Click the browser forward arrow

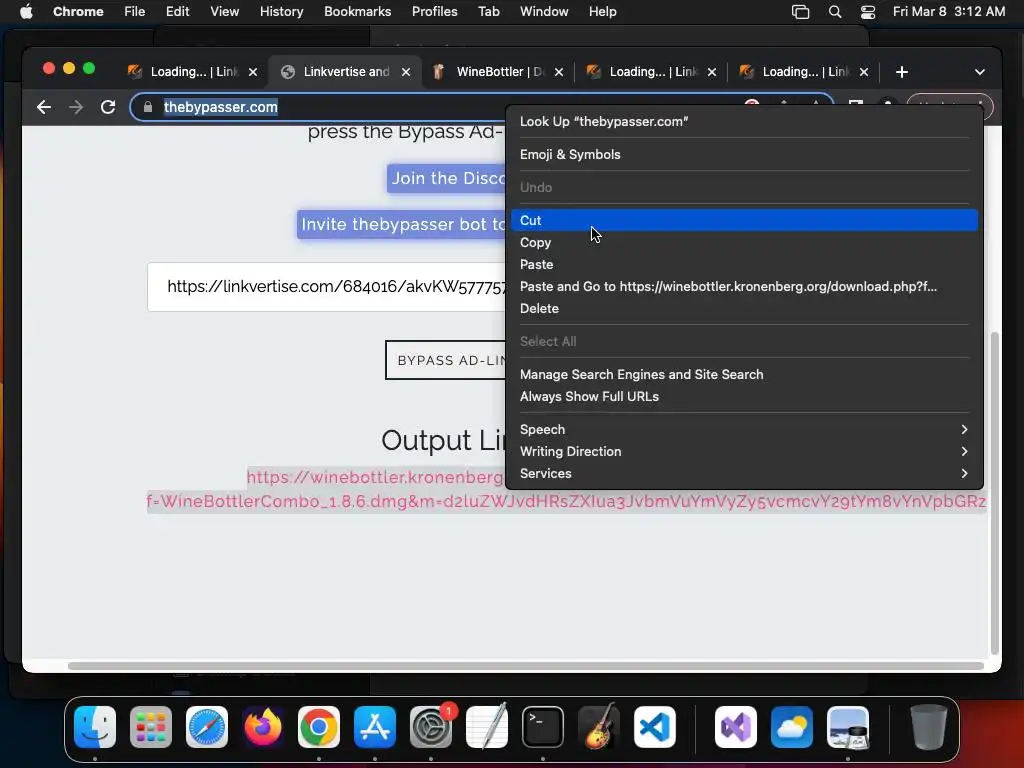coord(76,107)
